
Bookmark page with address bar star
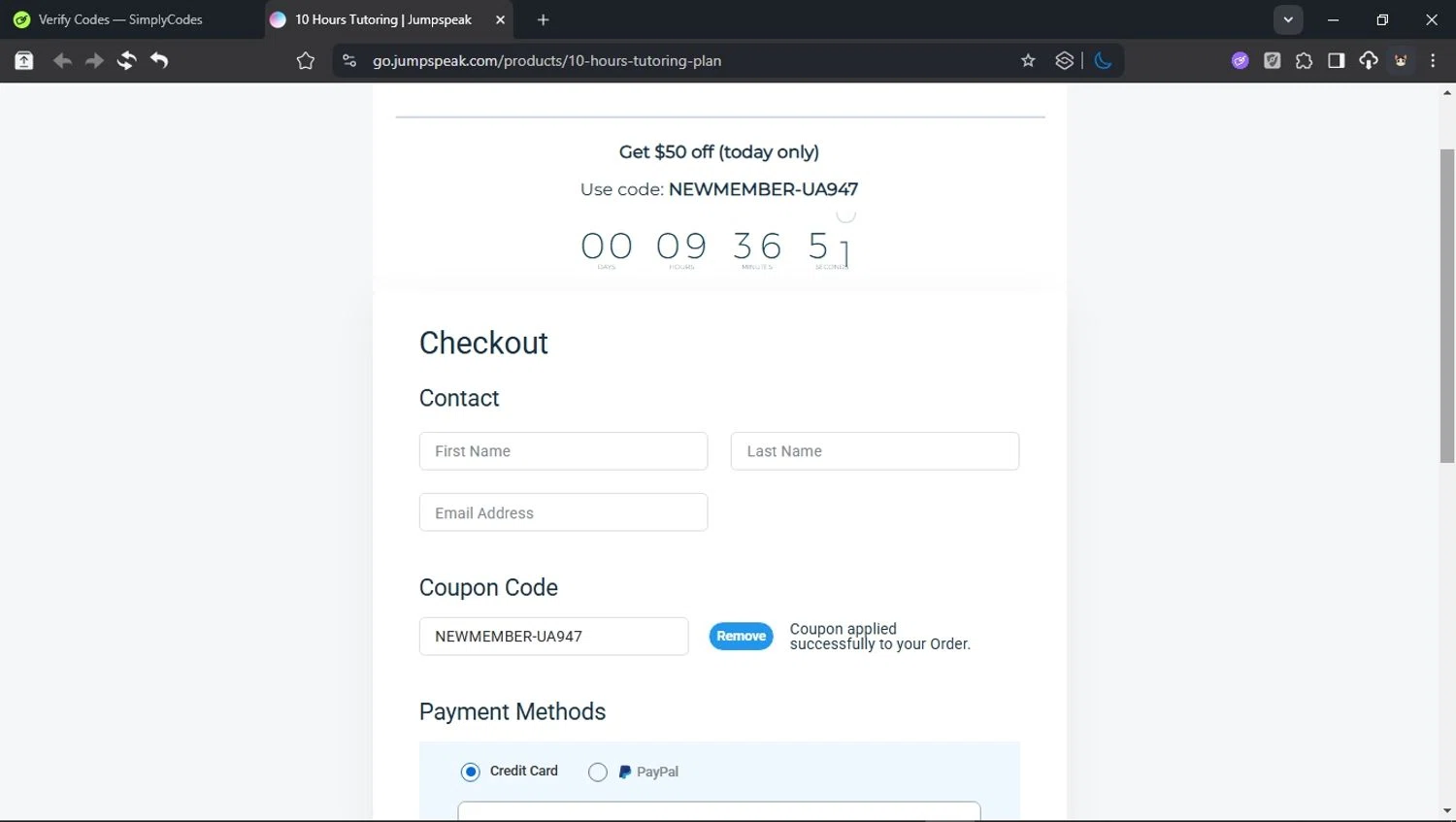(1028, 60)
